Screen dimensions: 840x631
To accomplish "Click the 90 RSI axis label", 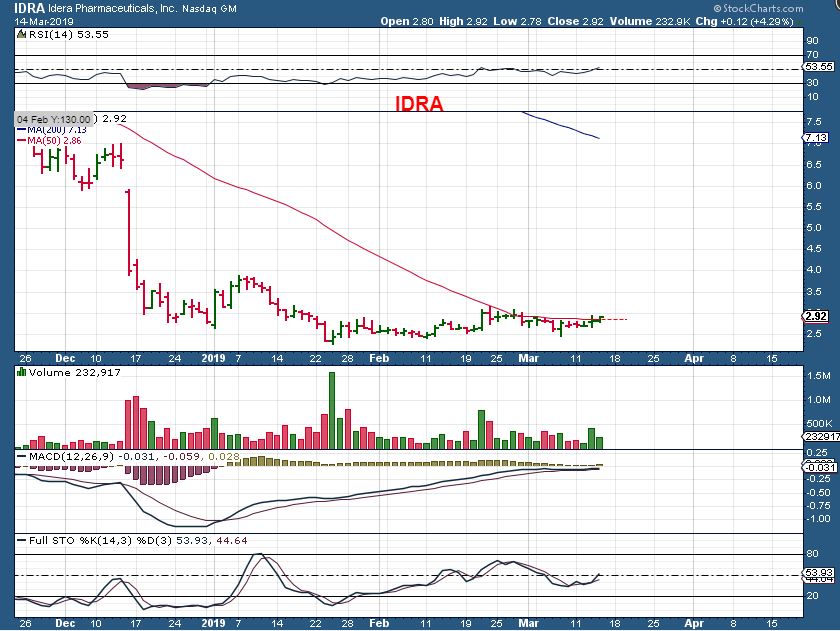I will [x=812, y=41].
